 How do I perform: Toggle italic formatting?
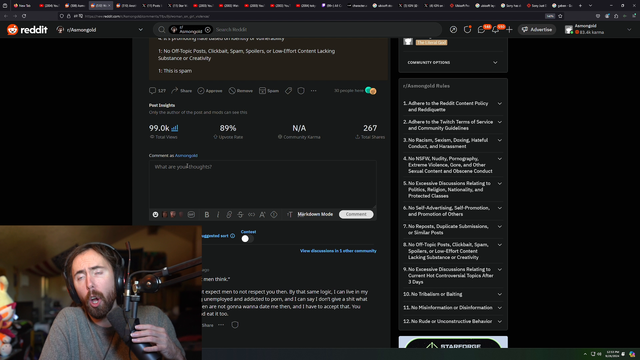[x=218, y=214]
